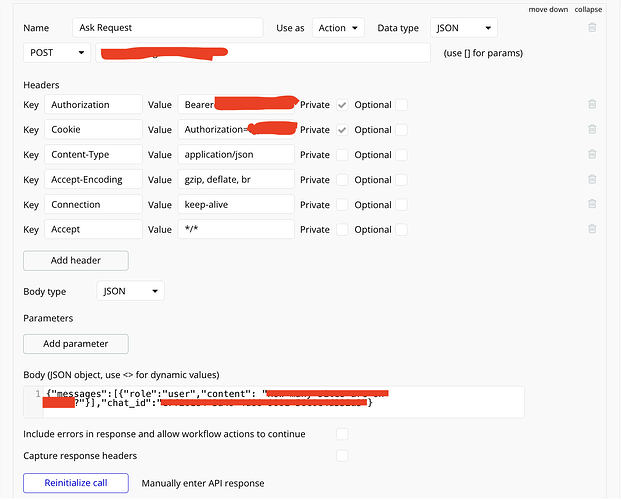
Task: Click the Reinitialize call button
Action: [x=76, y=483]
